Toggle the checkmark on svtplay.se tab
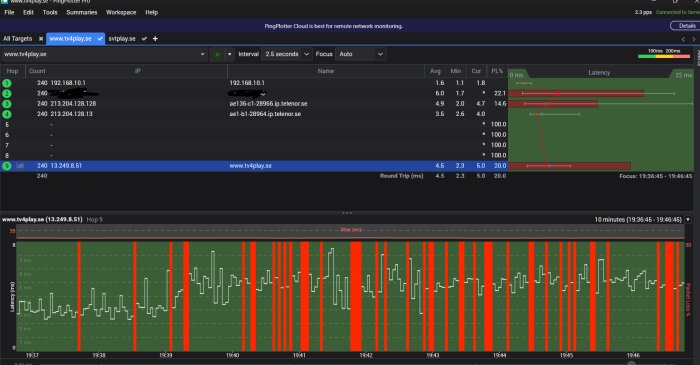700x365 pixels. click(x=144, y=39)
